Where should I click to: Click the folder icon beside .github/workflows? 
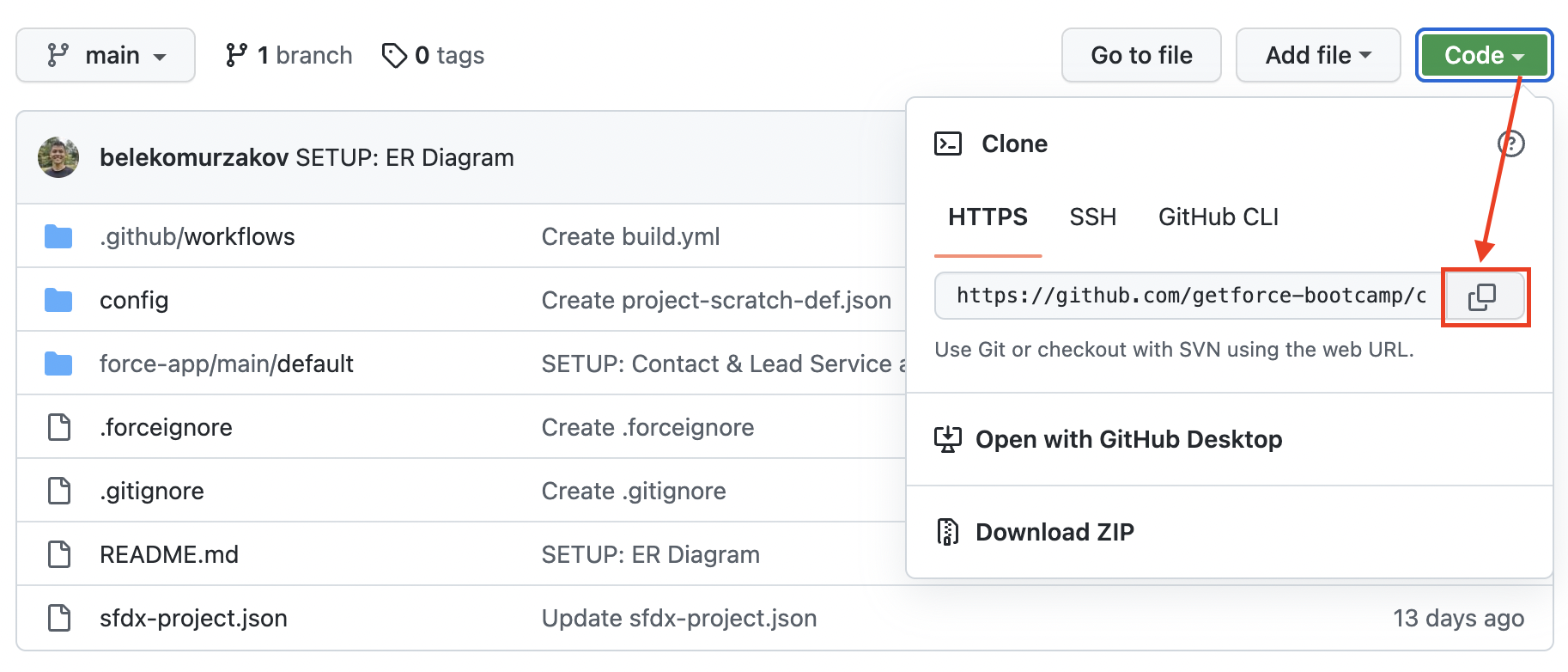point(58,236)
